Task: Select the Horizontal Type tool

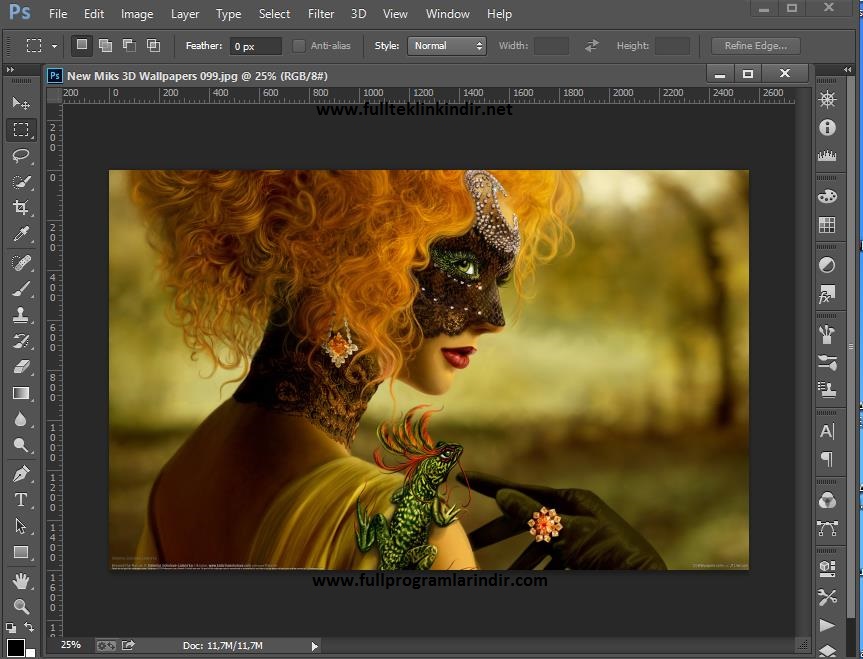Action: pos(21,500)
